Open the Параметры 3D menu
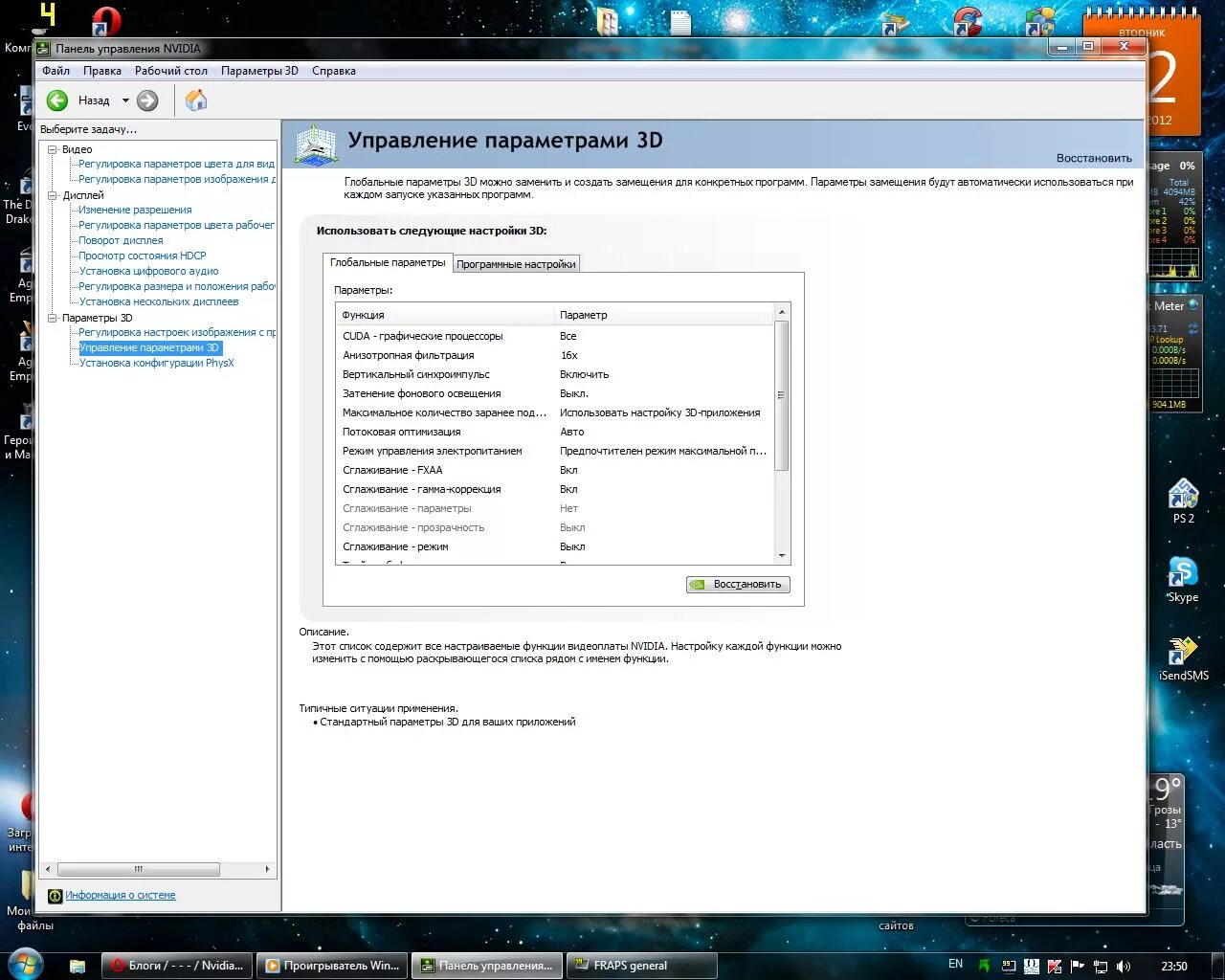This screenshot has width=1225, height=980. tap(259, 71)
